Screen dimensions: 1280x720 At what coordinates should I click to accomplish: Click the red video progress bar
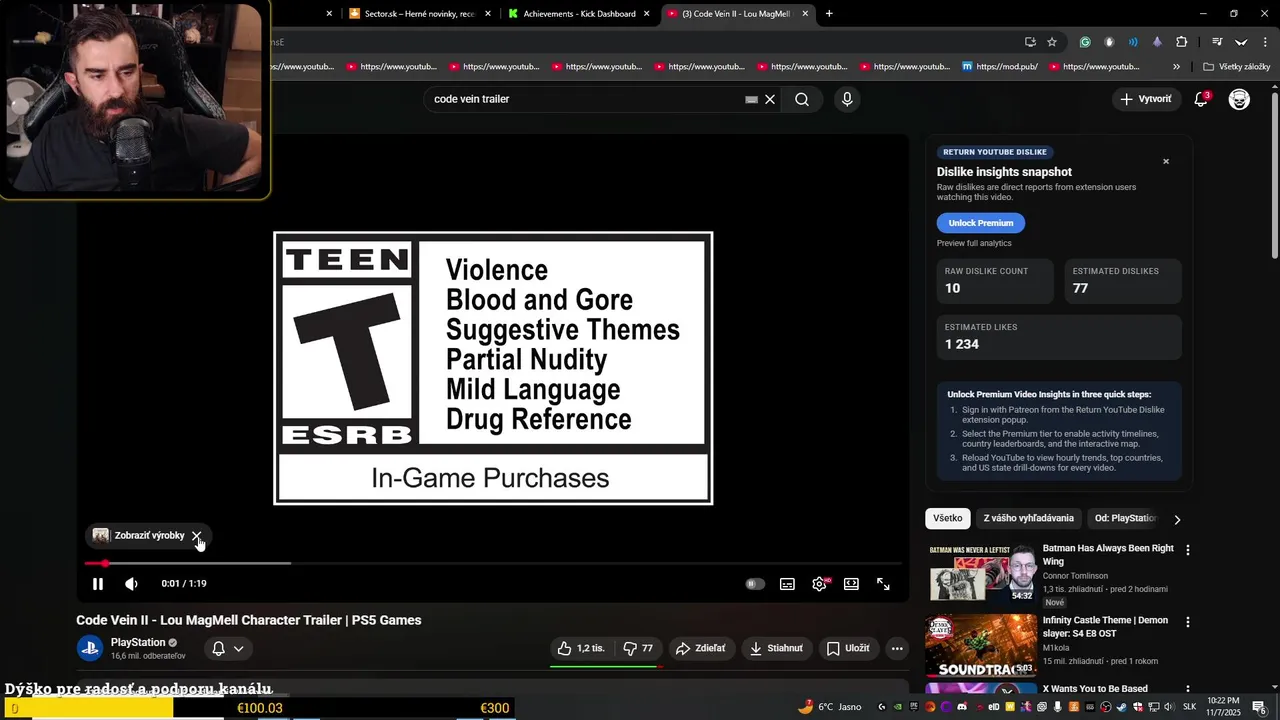click(494, 563)
